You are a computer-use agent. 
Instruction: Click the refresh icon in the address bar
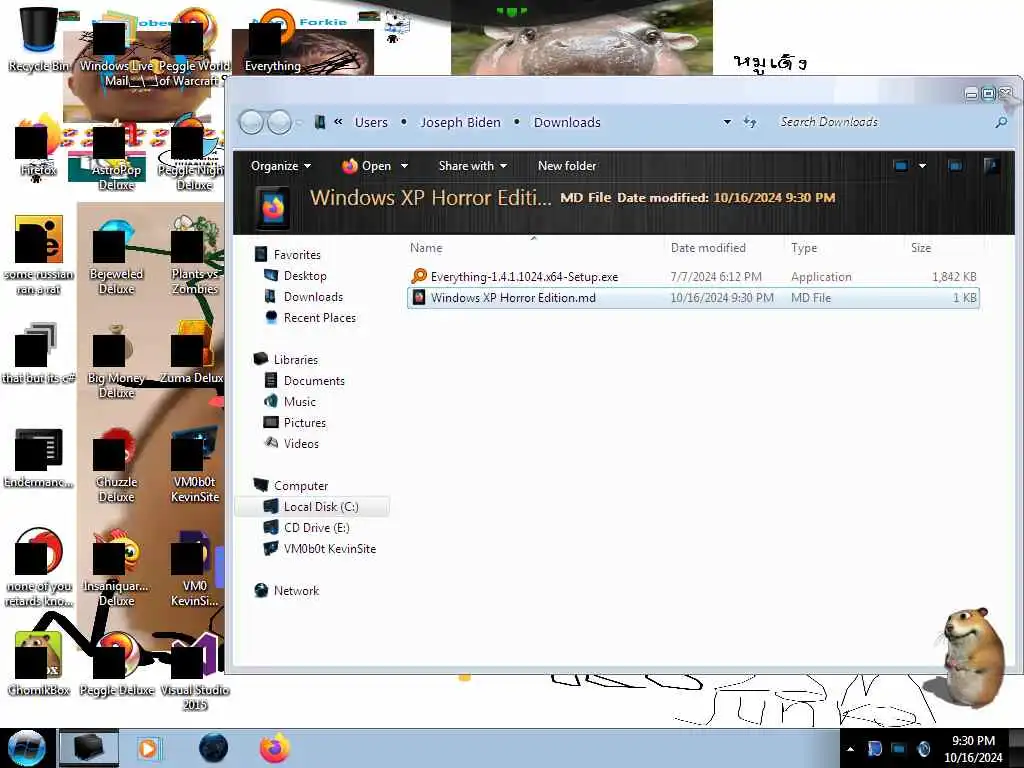750,122
